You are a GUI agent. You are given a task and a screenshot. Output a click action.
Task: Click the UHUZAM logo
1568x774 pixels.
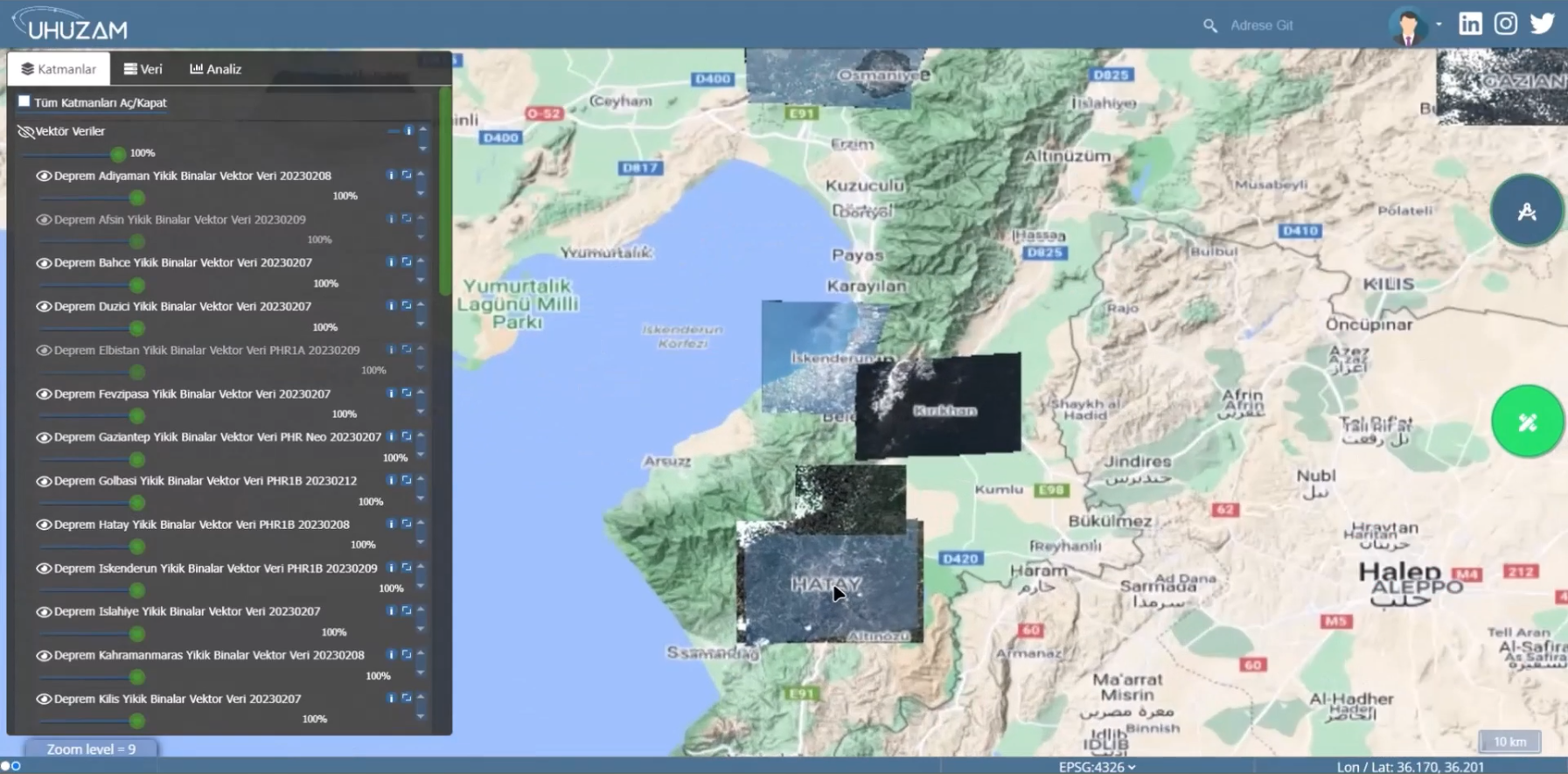pyautogui.click(x=72, y=24)
